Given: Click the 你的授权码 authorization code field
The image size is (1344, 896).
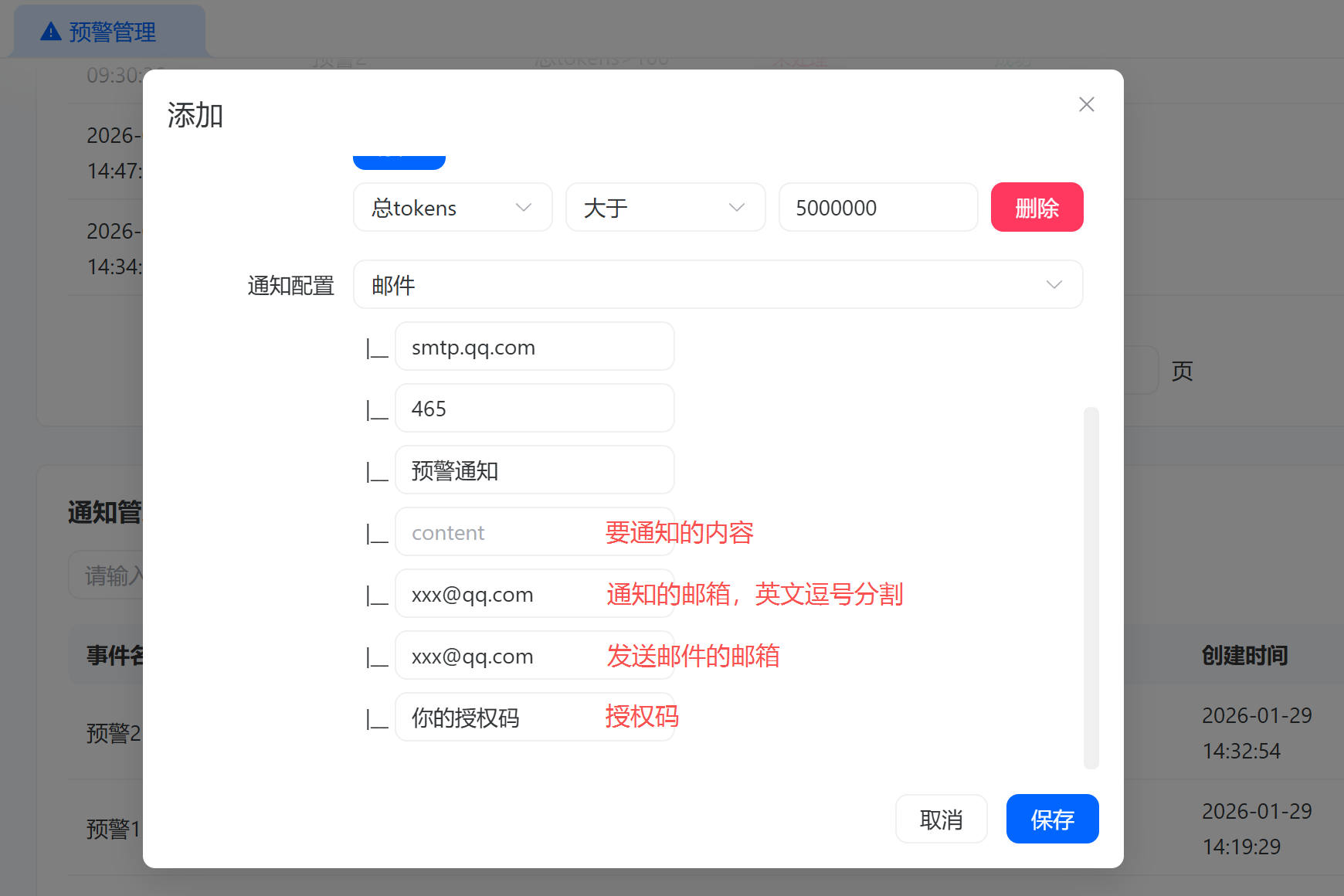Looking at the screenshot, I should pos(535,717).
